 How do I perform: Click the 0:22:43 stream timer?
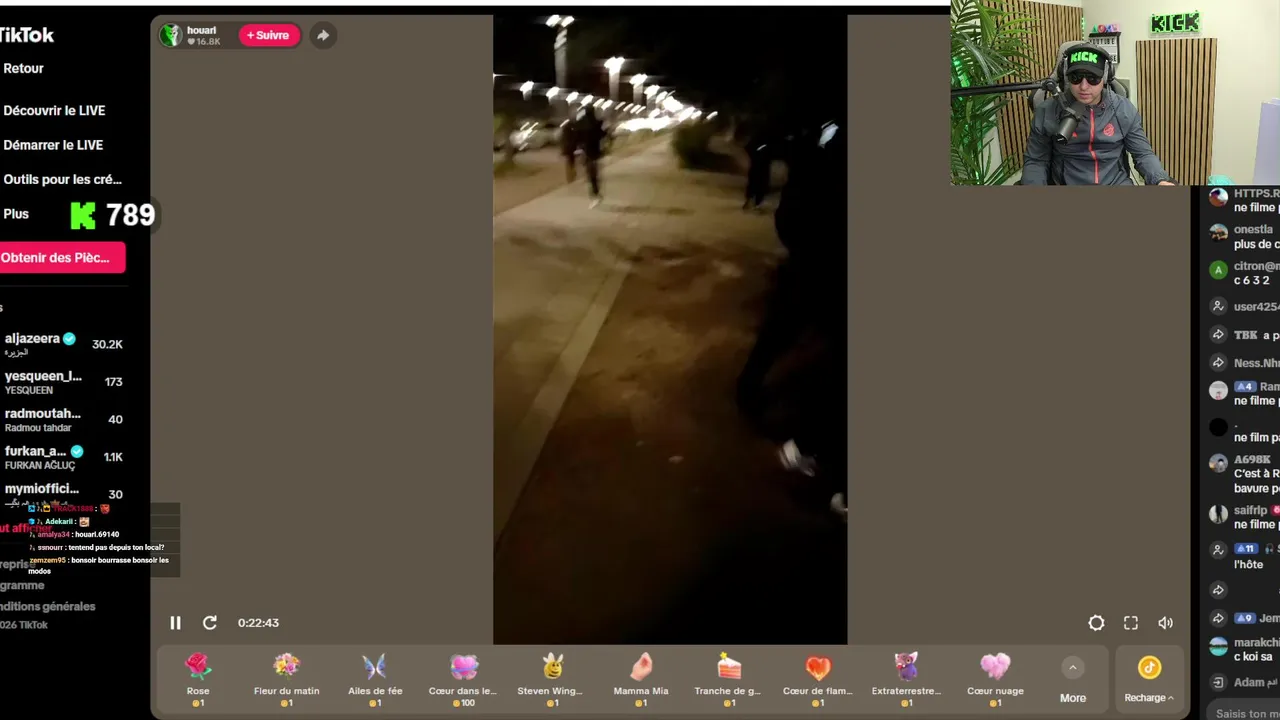[258, 623]
